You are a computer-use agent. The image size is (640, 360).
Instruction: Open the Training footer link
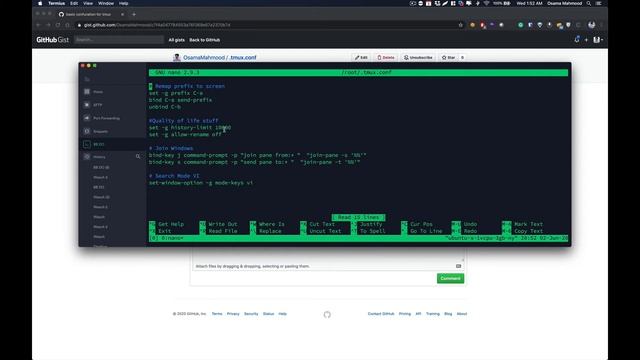[x=433, y=314]
